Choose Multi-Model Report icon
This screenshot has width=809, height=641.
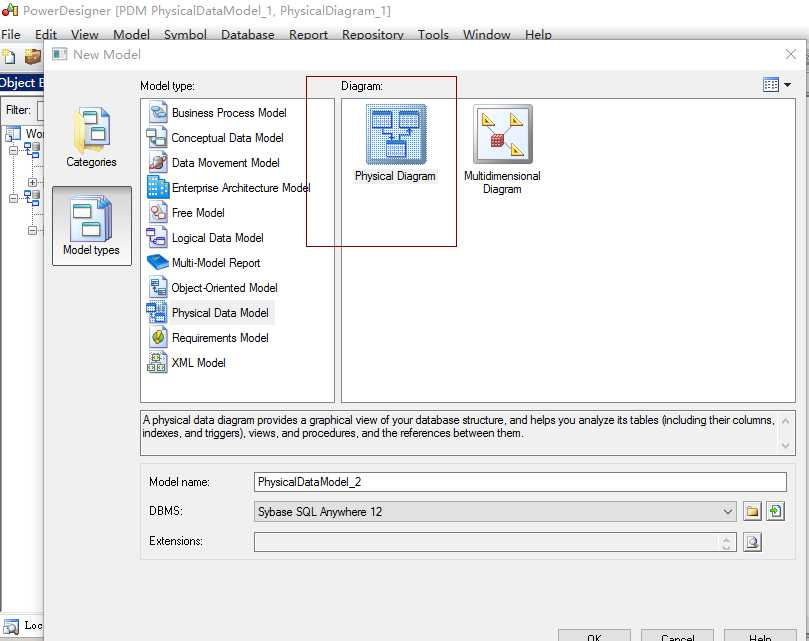[x=158, y=262]
